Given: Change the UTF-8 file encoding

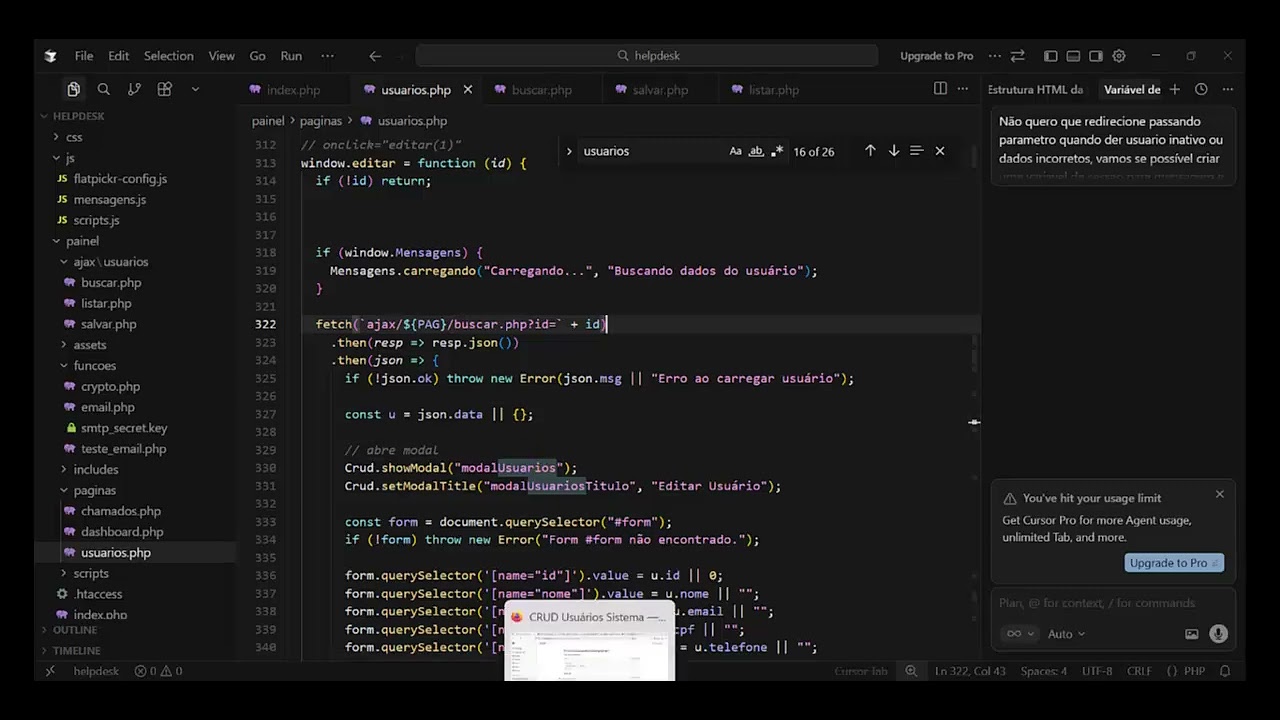Looking at the screenshot, I should [x=1096, y=671].
